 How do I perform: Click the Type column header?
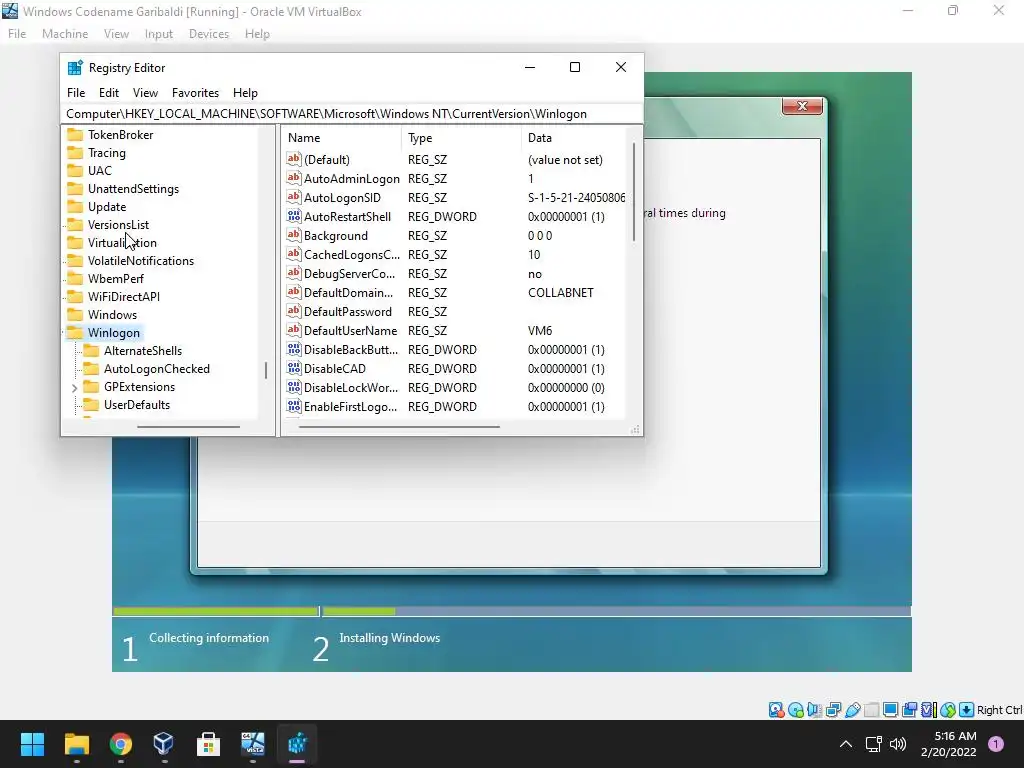click(x=461, y=138)
